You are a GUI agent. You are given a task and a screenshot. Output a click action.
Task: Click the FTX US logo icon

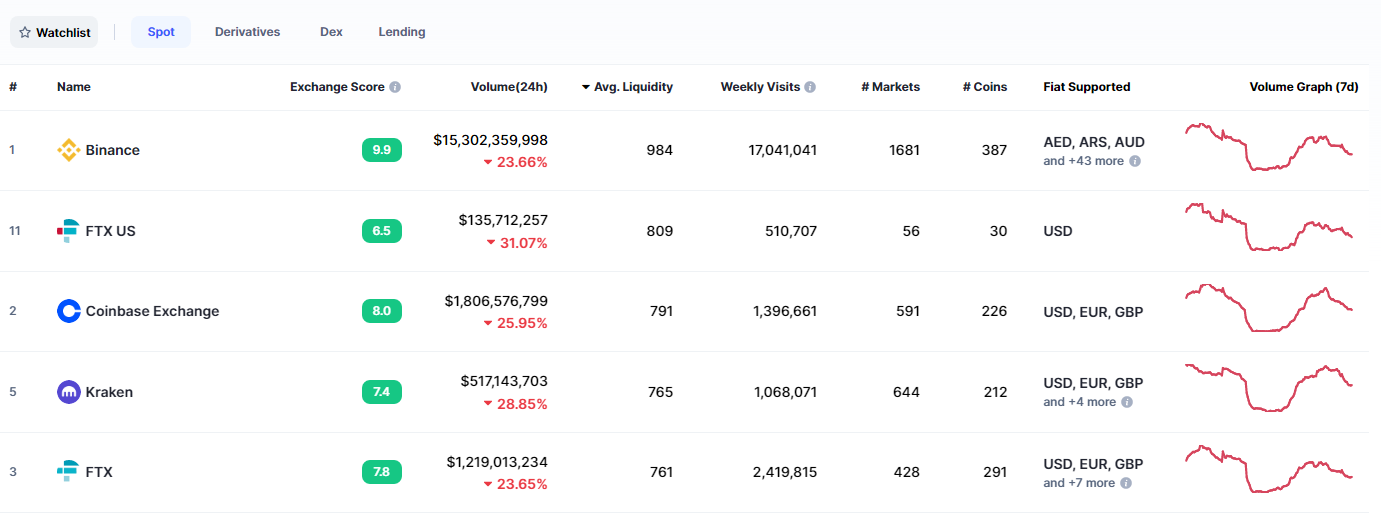tap(68, 231)
